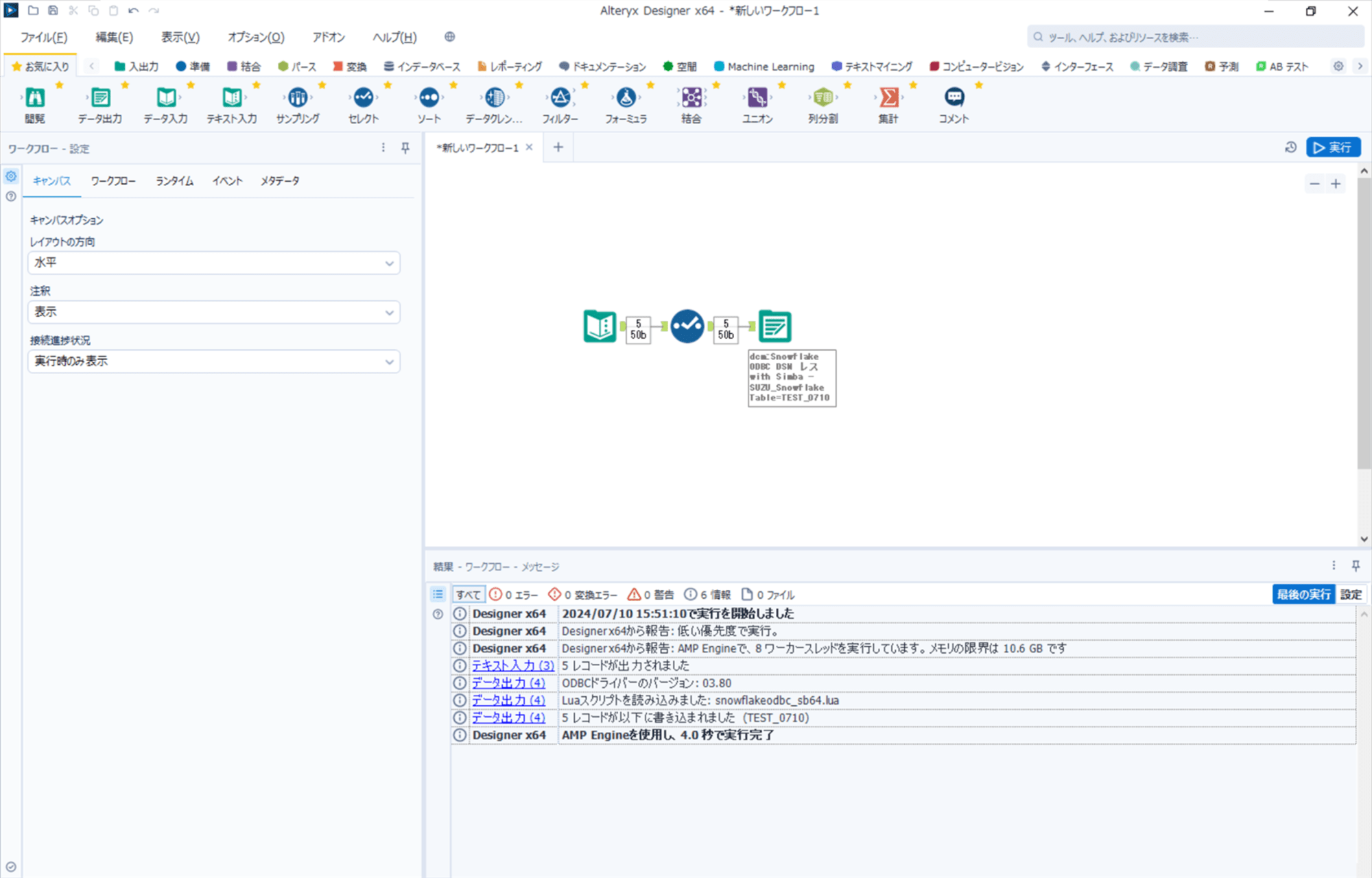Filter results by 0 ファイル
Screen dimensions: 1372x878
point(768,595)
